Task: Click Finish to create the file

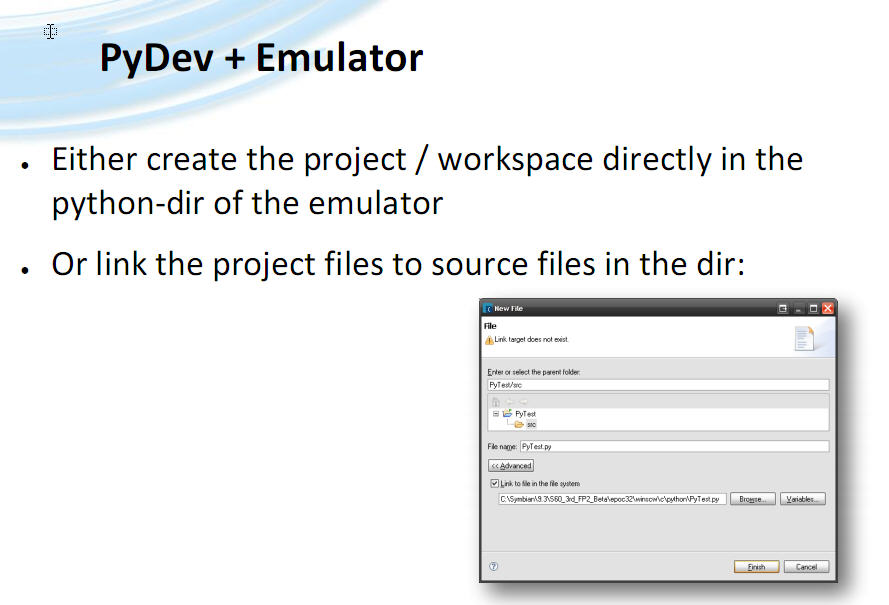Action: 756,566
